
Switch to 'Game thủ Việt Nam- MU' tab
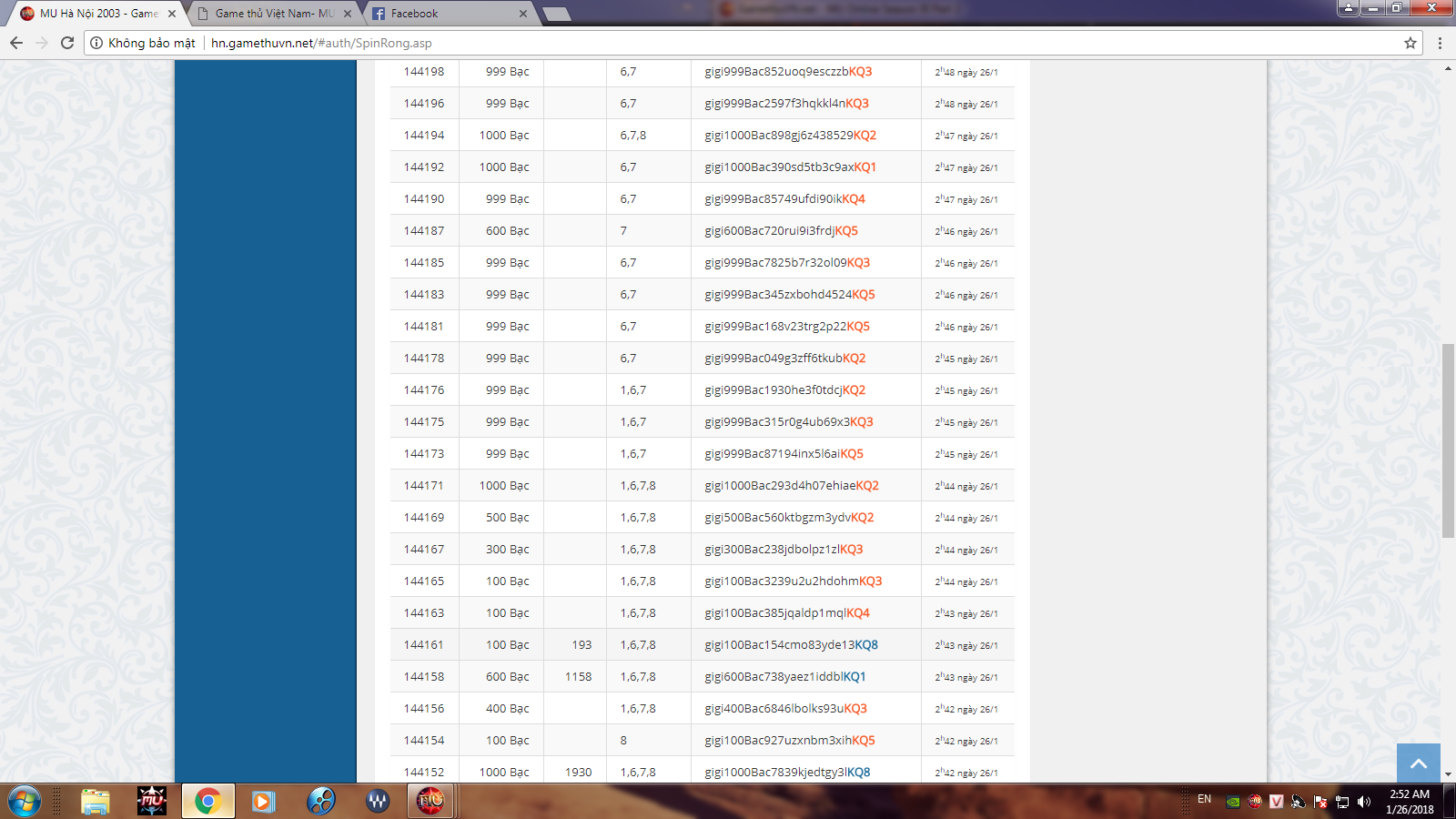[273, 14]
